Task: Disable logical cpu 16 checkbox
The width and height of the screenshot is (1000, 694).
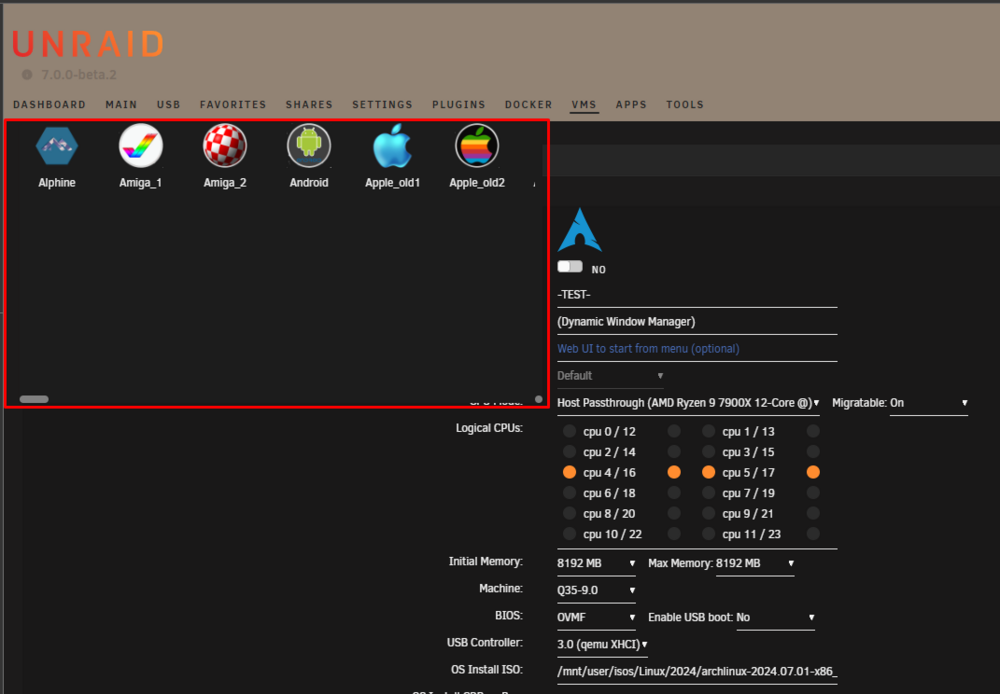Action: pos(673,472)
